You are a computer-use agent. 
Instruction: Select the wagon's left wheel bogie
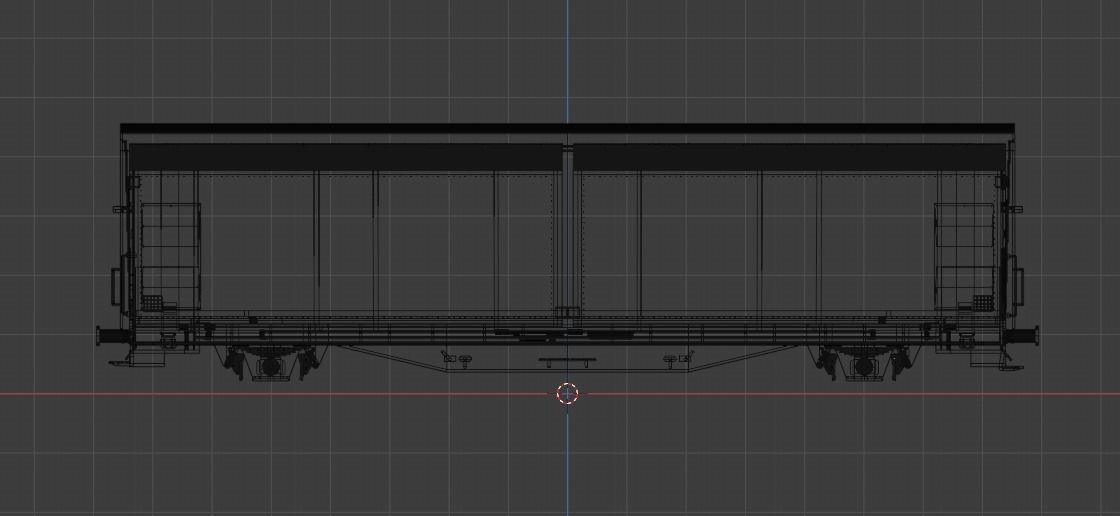[271, 363]
